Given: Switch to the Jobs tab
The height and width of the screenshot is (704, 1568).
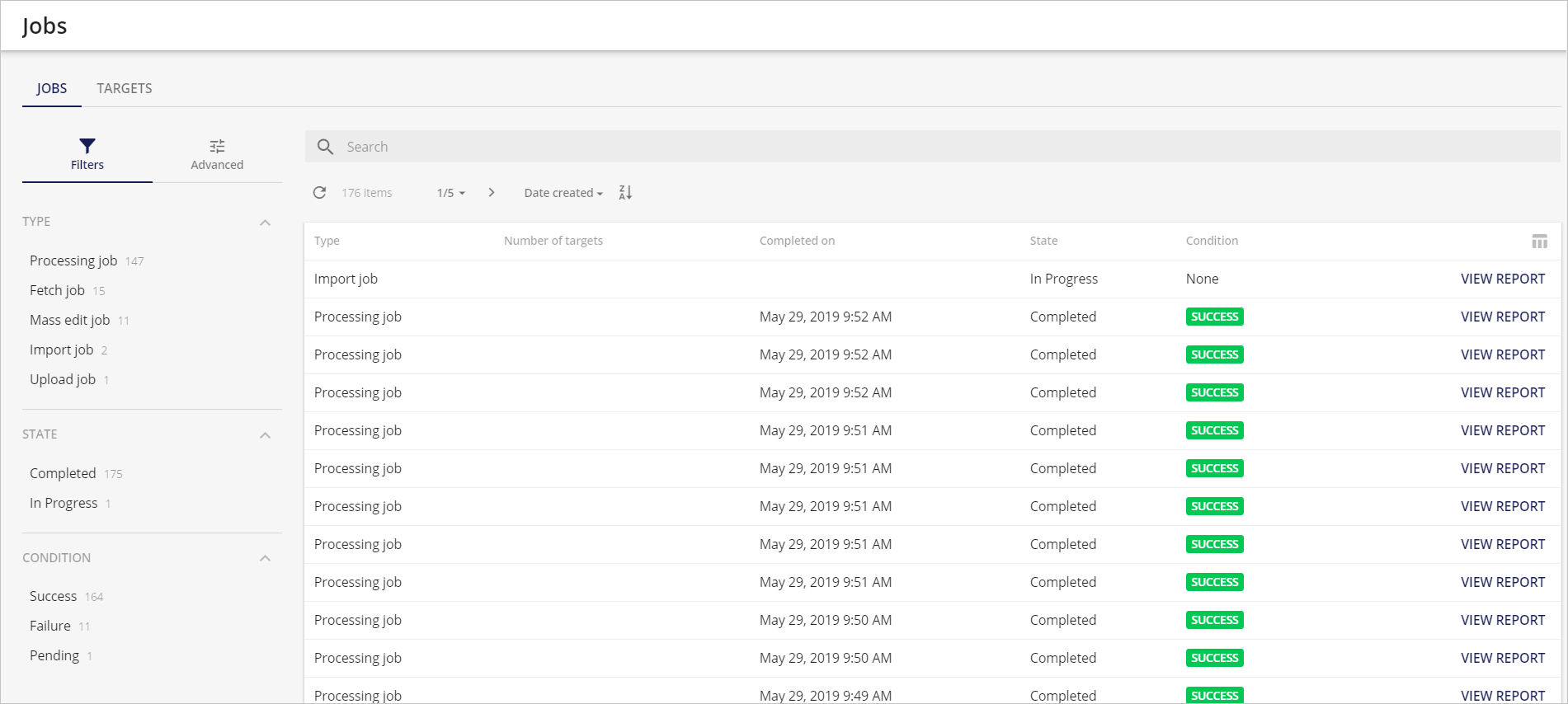Looking at the screenshot, I should 52,88.
